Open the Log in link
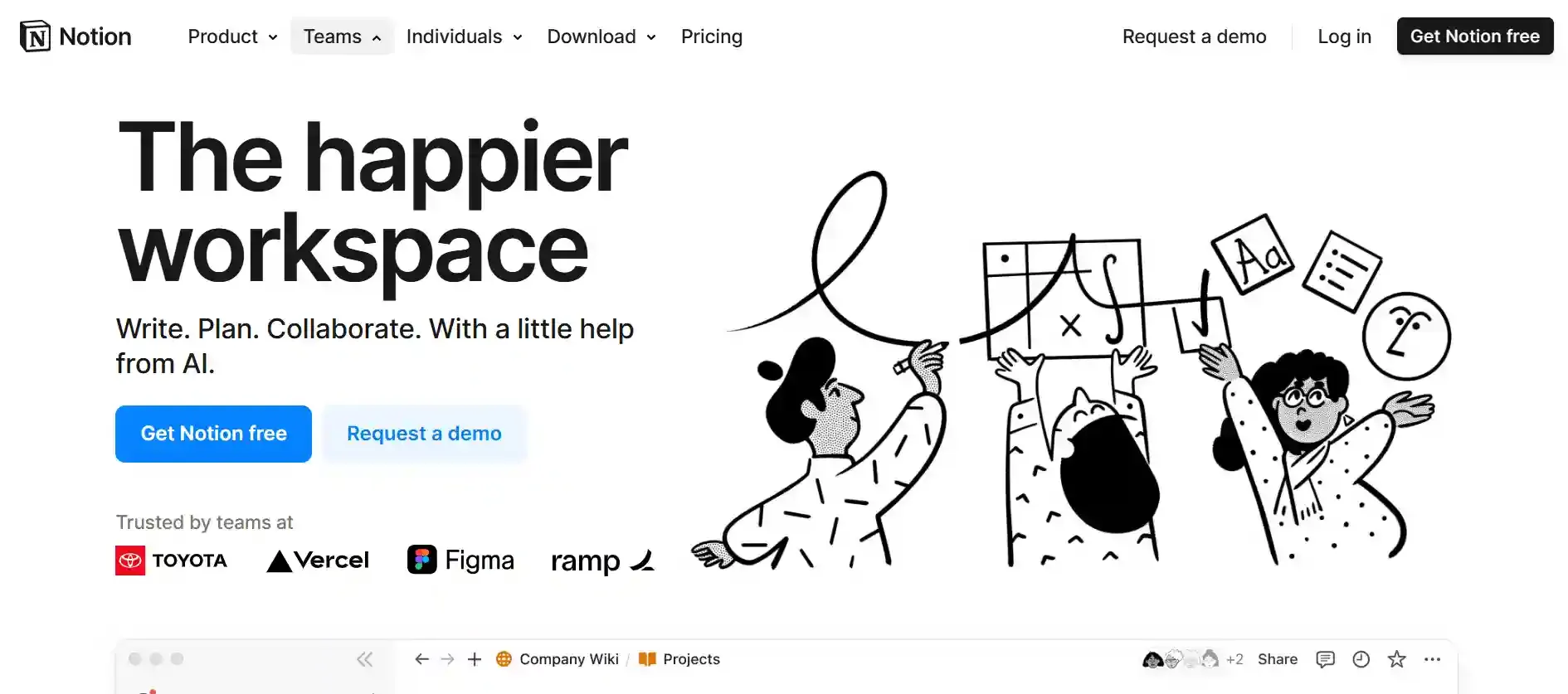The height and width of the screenshot is (694, 1568). 1344,36
